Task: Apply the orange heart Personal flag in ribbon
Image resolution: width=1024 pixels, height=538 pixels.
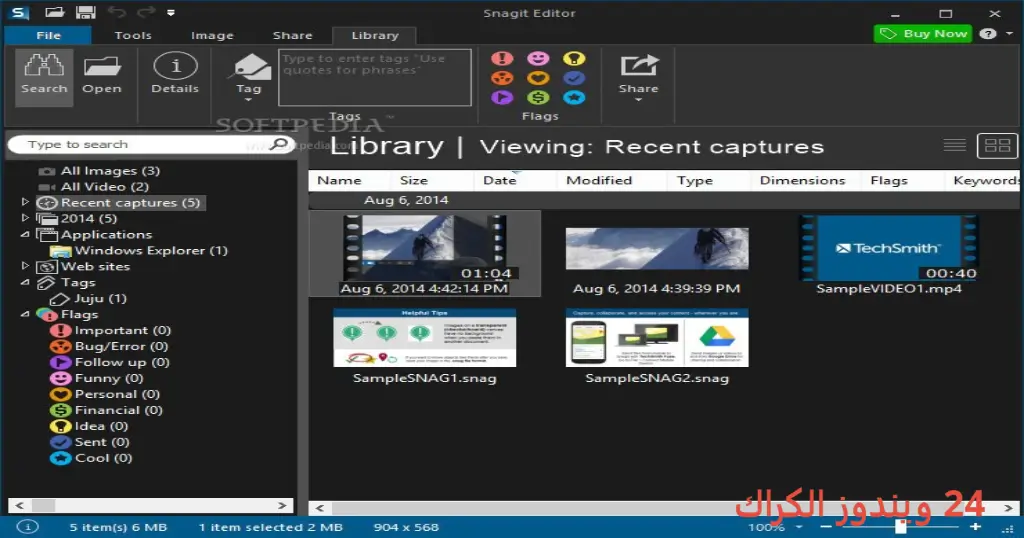Action: click(x=538, y=78)
